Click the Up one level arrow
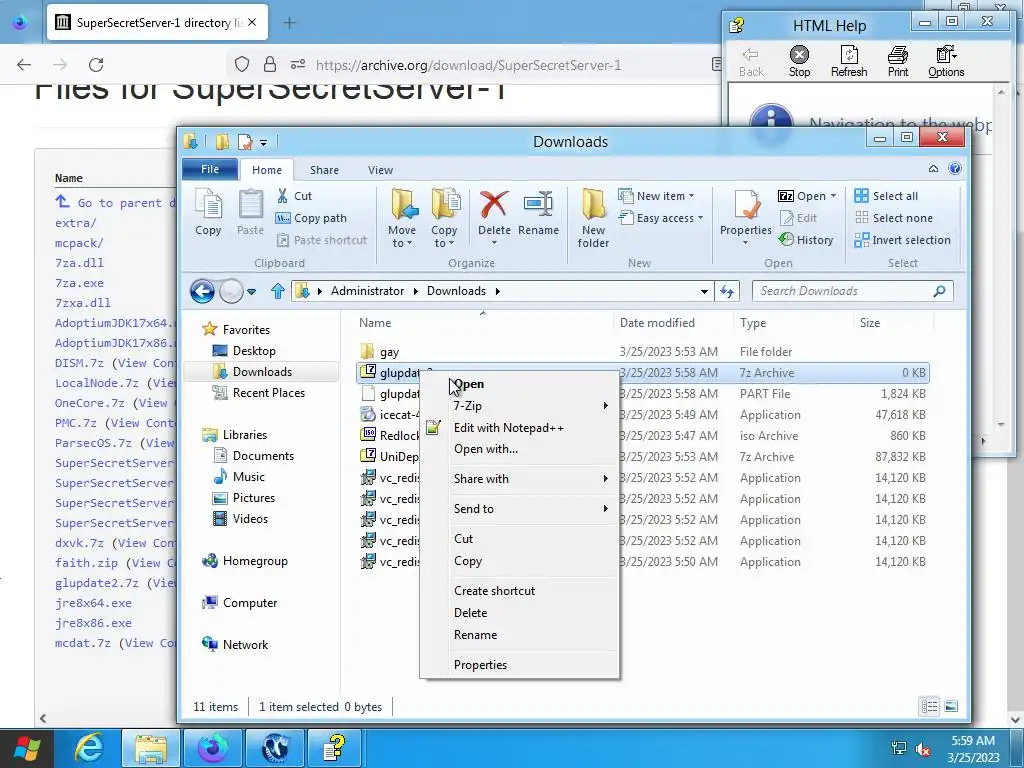This screenshot has height=768, width=1024. [x=278, y=291]
